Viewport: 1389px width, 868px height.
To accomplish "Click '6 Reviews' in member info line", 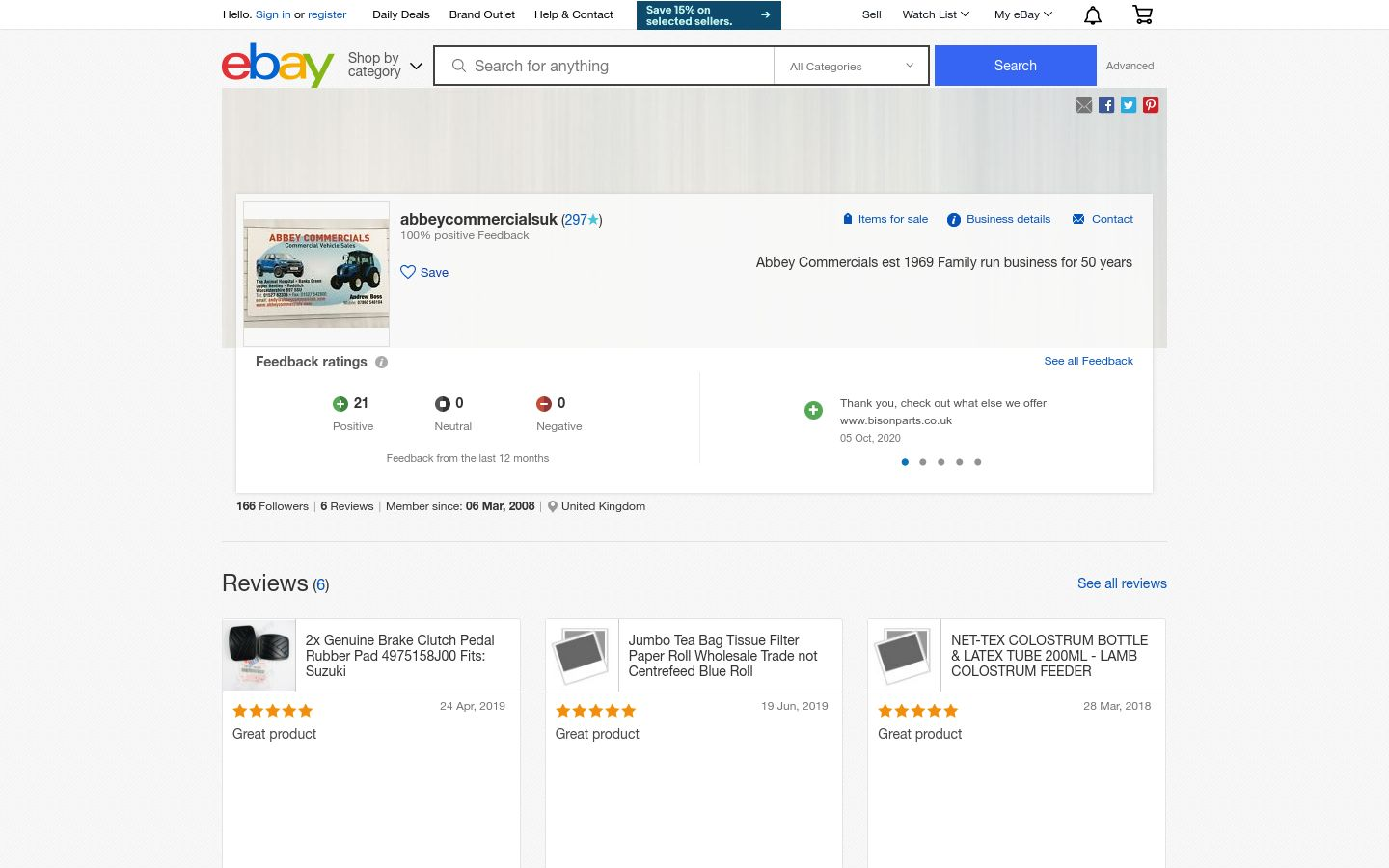I will coord(346,506).
